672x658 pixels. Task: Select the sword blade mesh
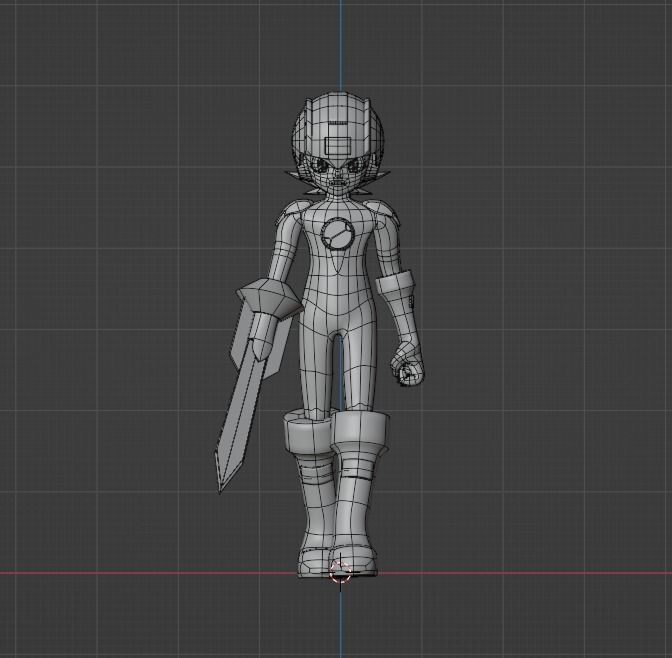(239, 414)
